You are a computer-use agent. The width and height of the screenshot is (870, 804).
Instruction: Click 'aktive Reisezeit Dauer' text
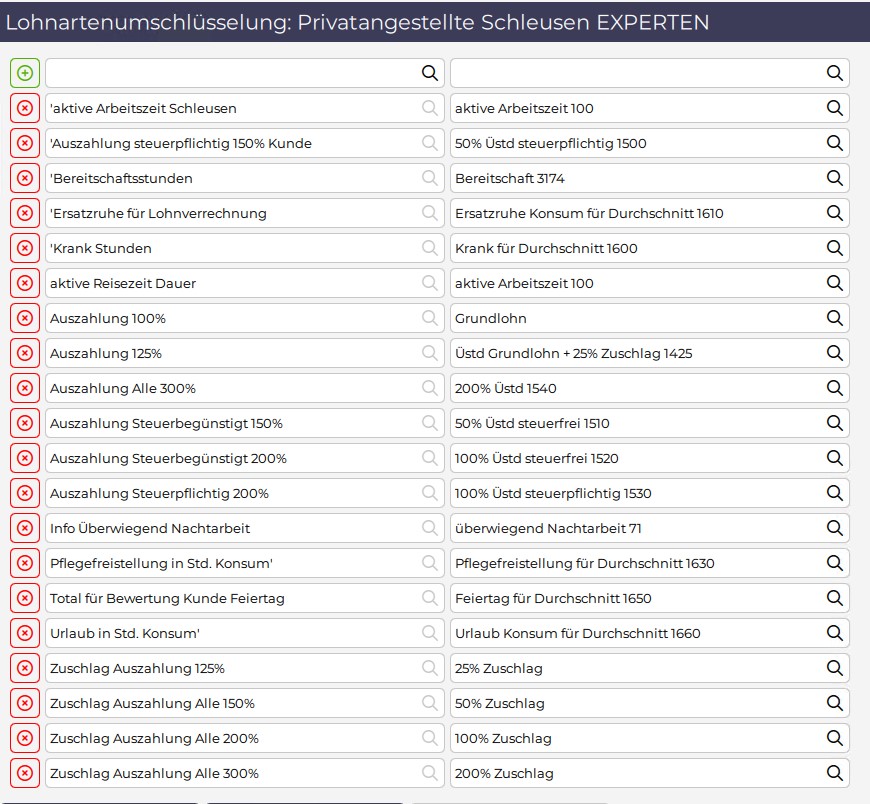tap(123, 283)
